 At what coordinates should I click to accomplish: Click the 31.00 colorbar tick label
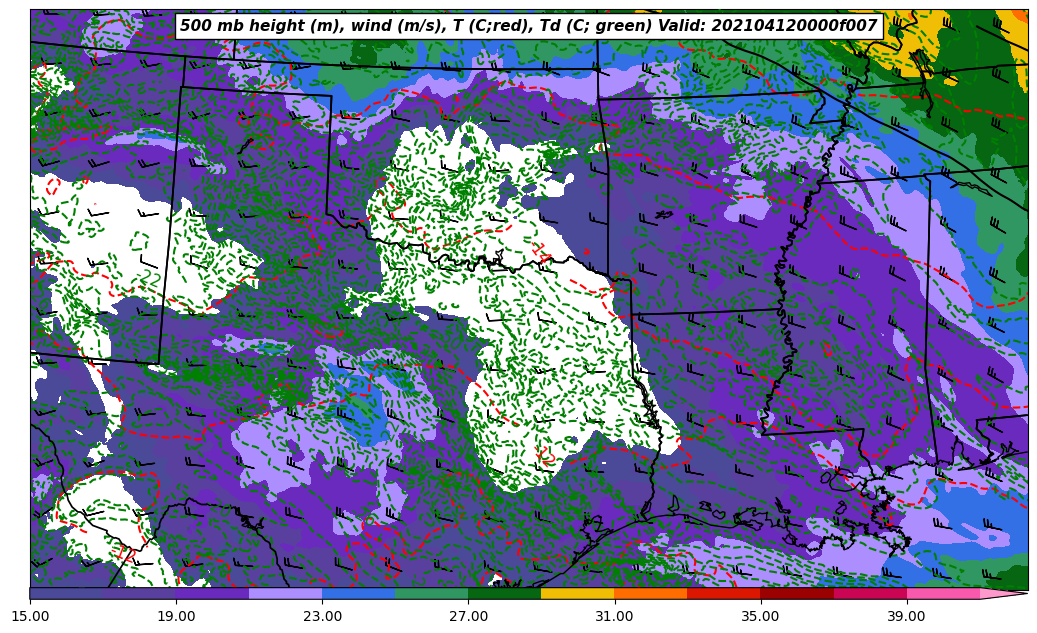tap(614, 616)
